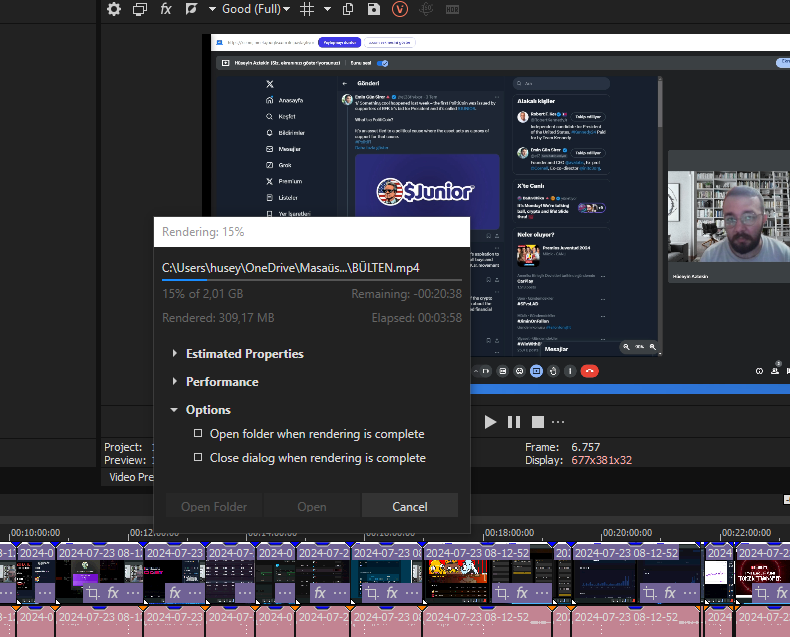The image size is (790, 637).
Task: Save preview snapshot to file icon
Action: [x=374, y=9]
